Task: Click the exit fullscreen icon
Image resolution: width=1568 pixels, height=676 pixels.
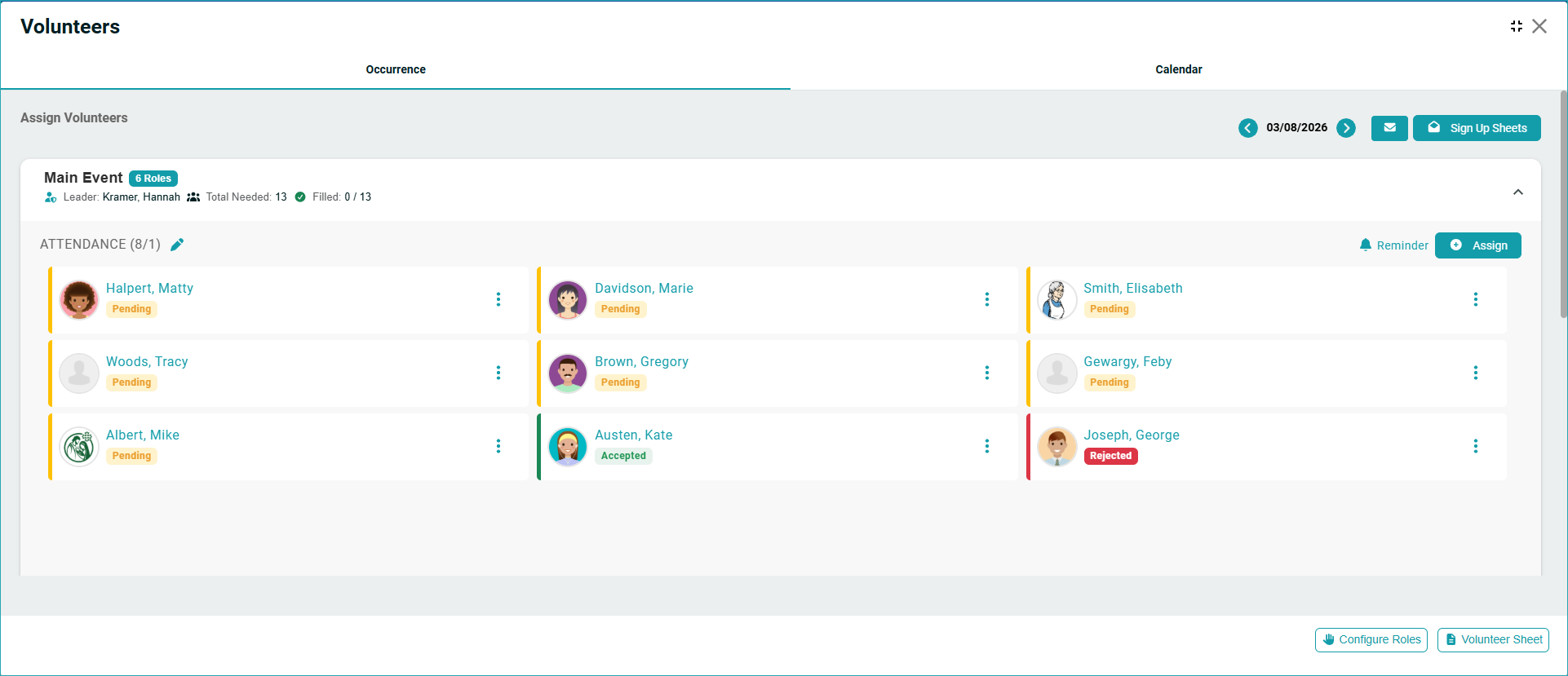Action: 1516,26
